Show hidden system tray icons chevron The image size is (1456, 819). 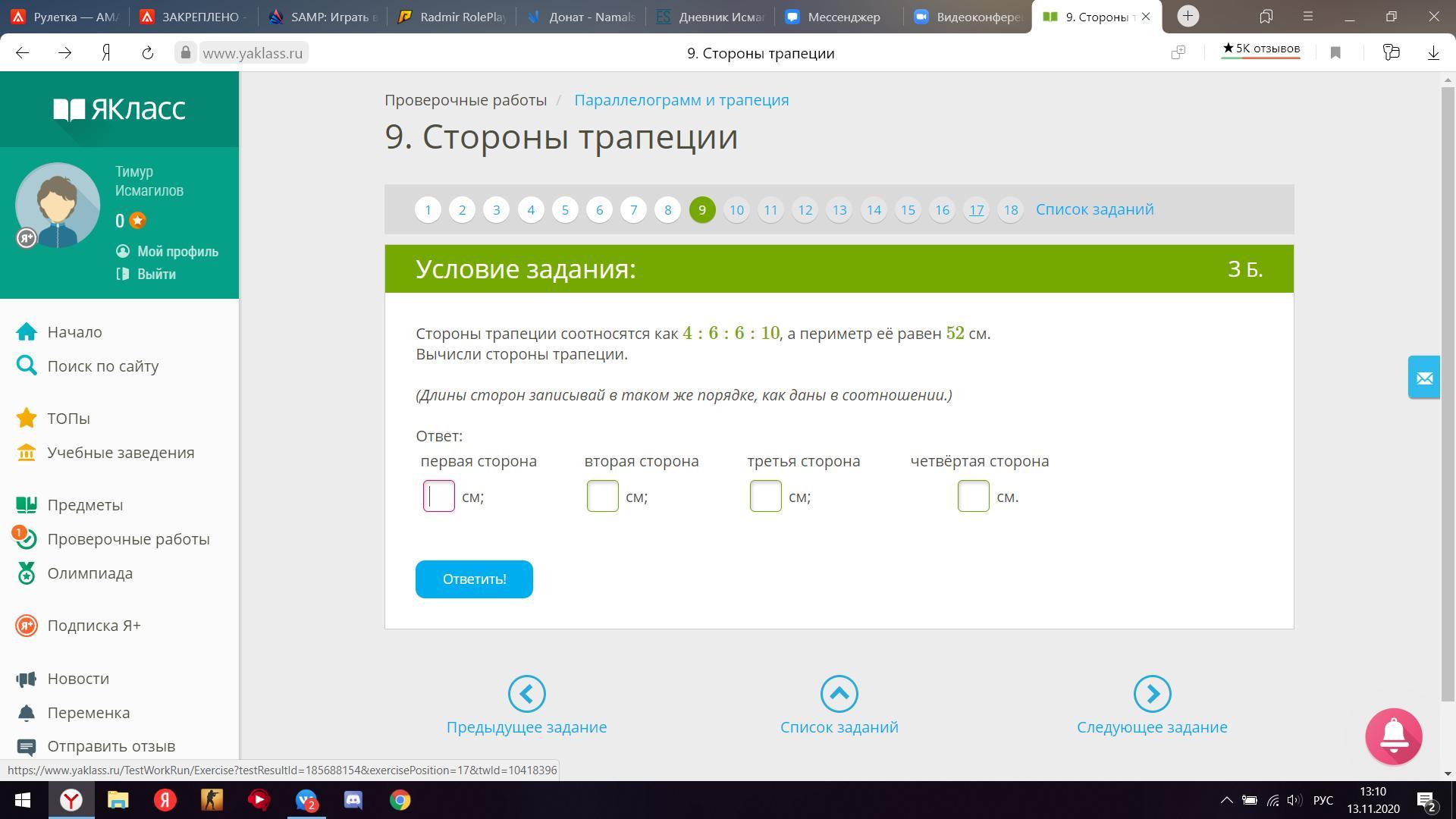pyautogui.click(x=1225, y=800)
